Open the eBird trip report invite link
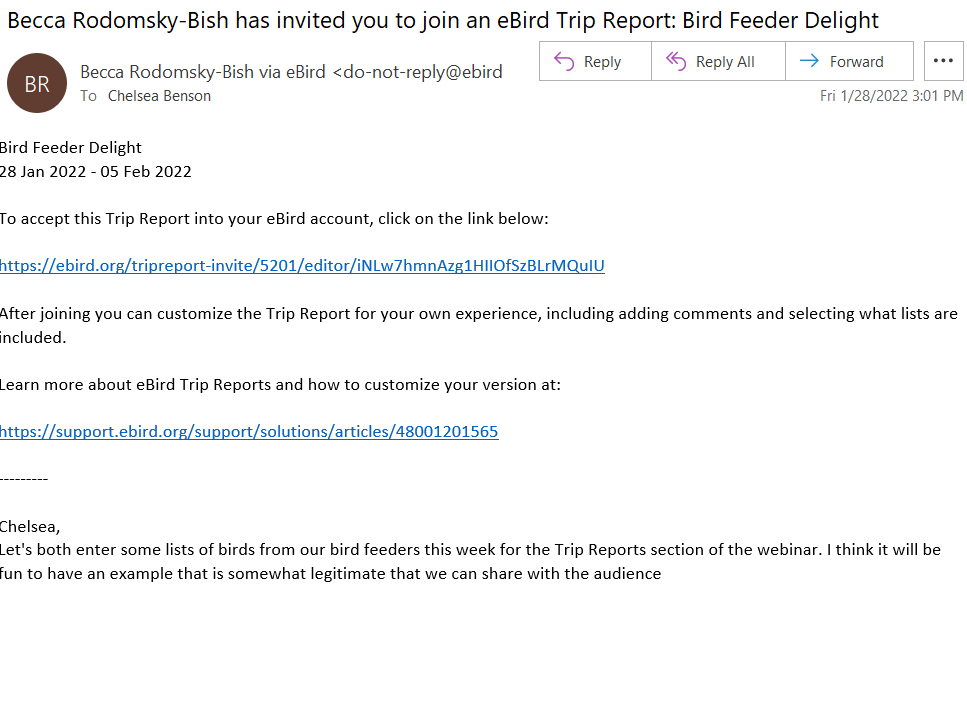The width and height of the screenshot is (967, 707). pyautogui.click(x=302, y=265)
